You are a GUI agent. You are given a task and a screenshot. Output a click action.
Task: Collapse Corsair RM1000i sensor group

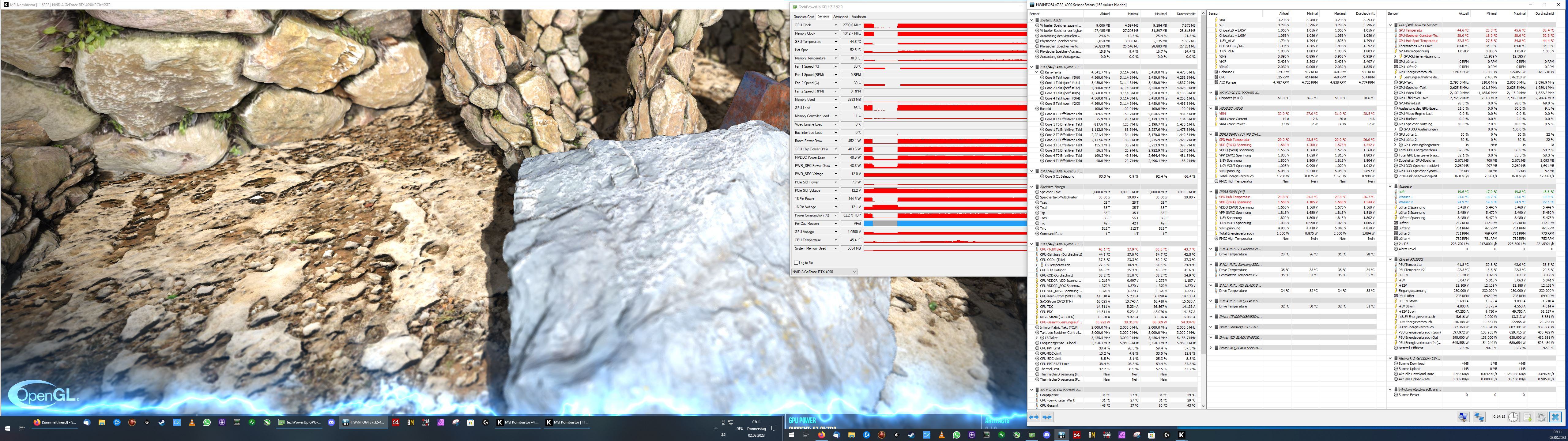pos(1390,259)
